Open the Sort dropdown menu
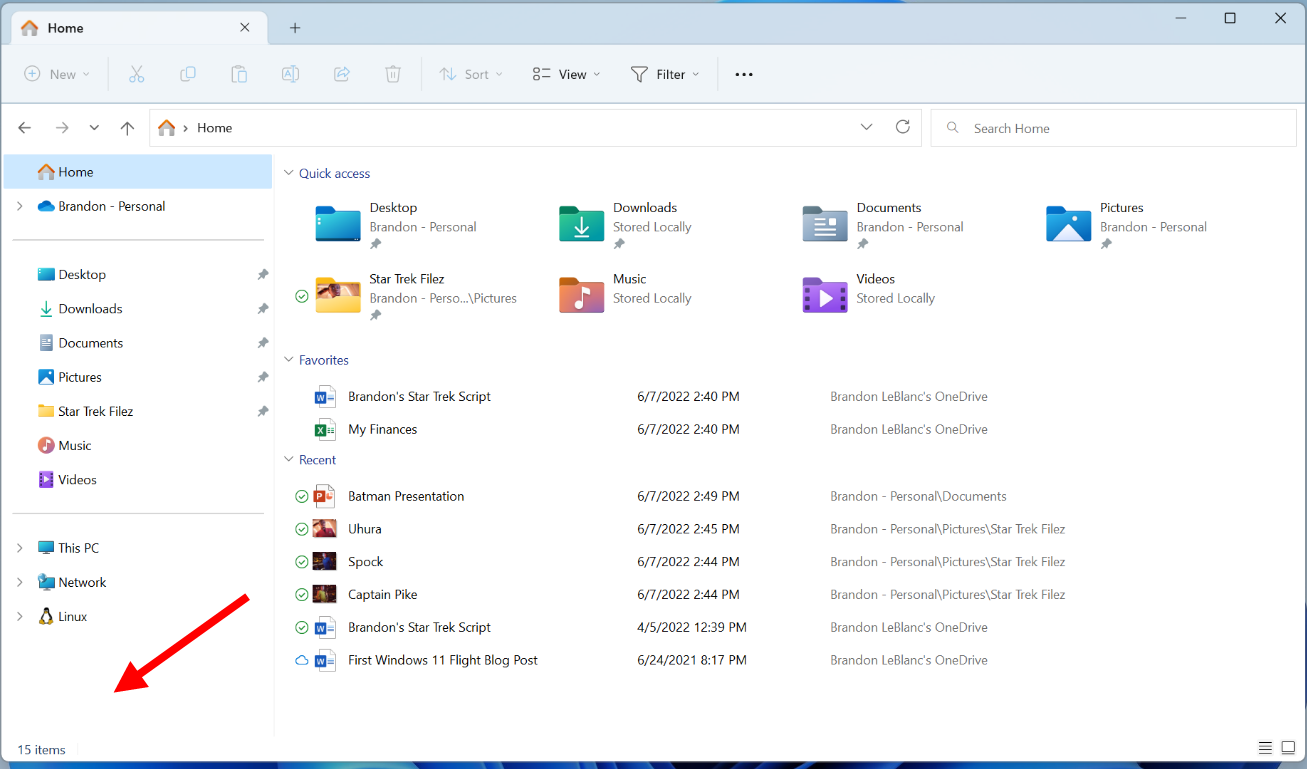1307x769 pixels. tap(471, 74)
